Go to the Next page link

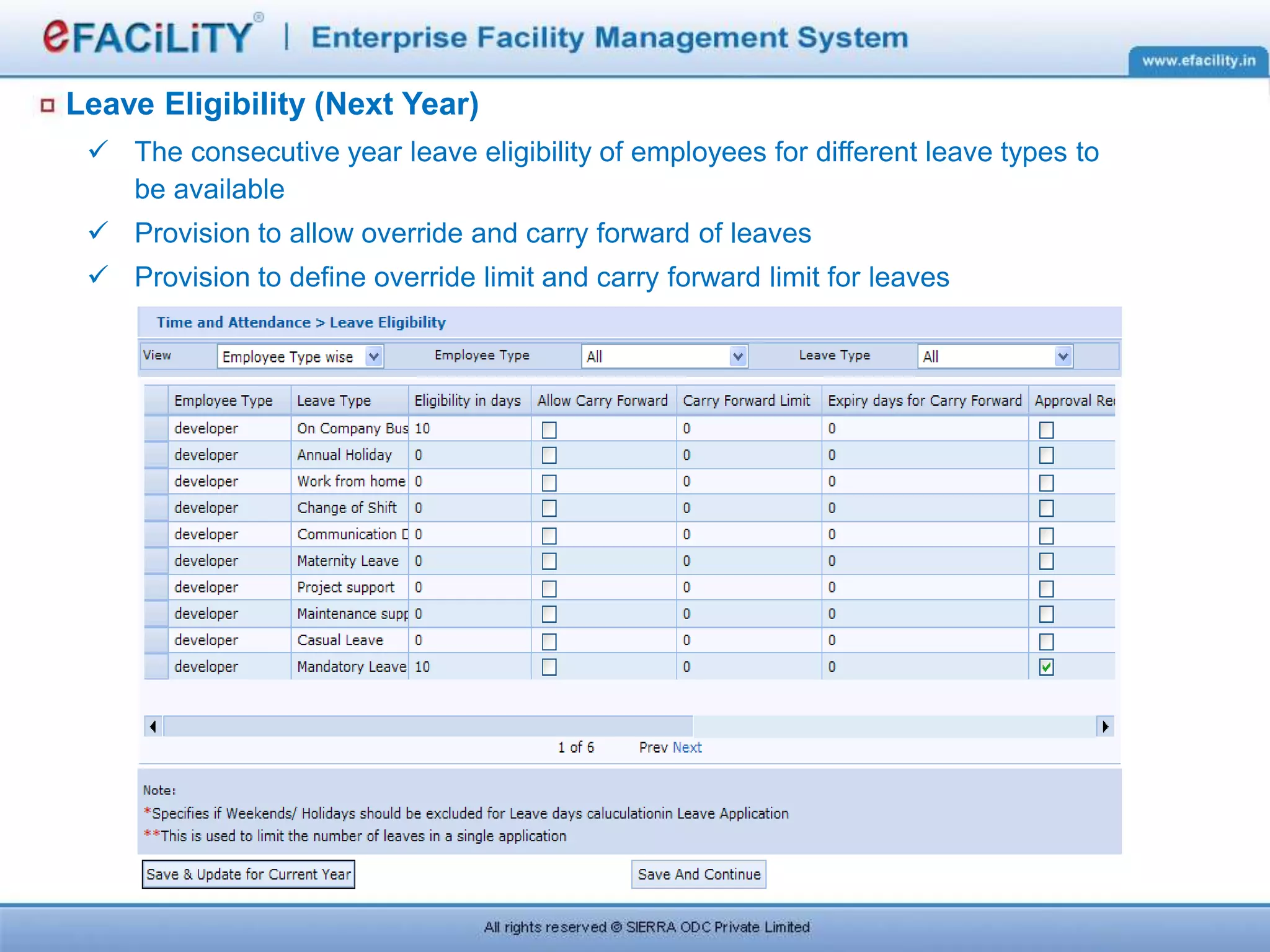click(687, 747)
